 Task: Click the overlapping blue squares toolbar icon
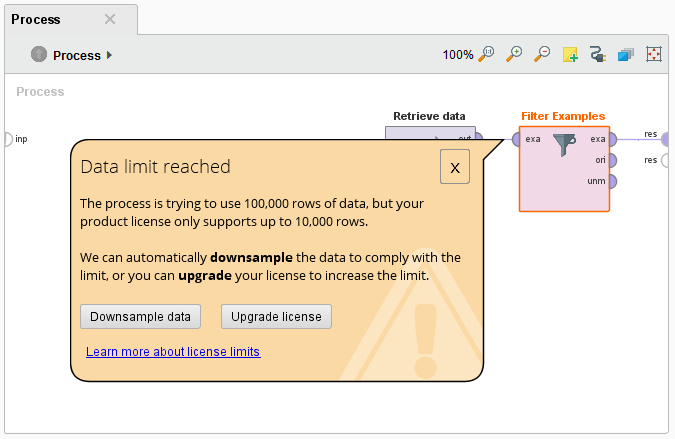pos(626,55)
